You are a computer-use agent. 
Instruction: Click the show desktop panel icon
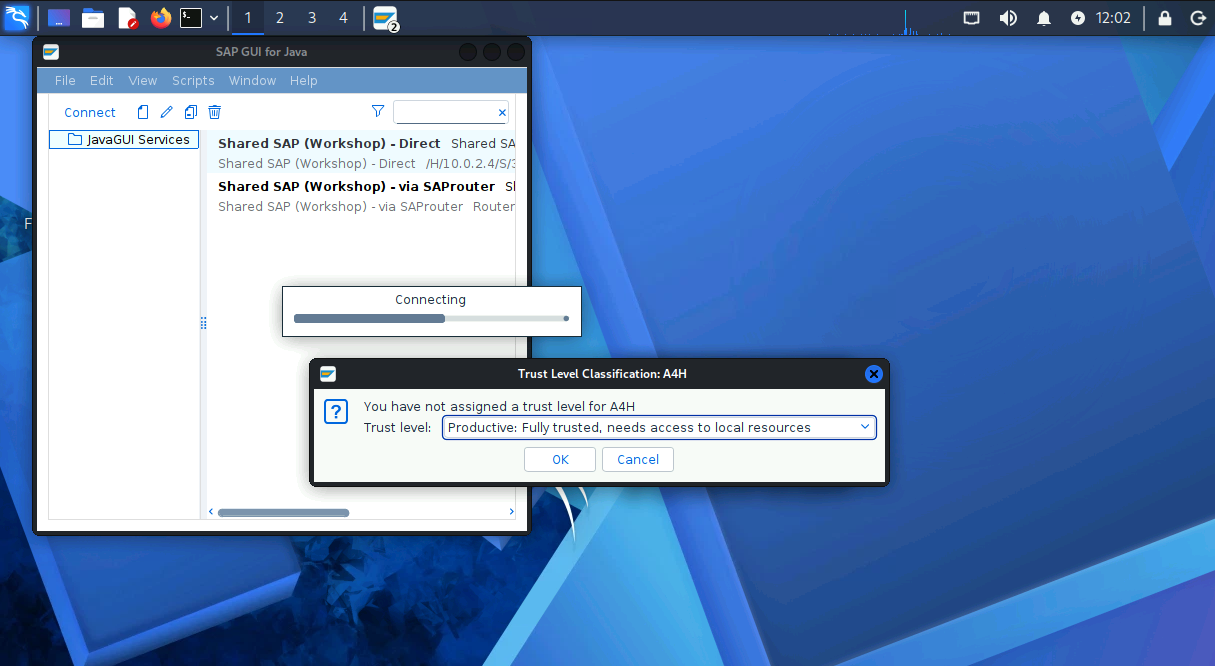[59, 18]
